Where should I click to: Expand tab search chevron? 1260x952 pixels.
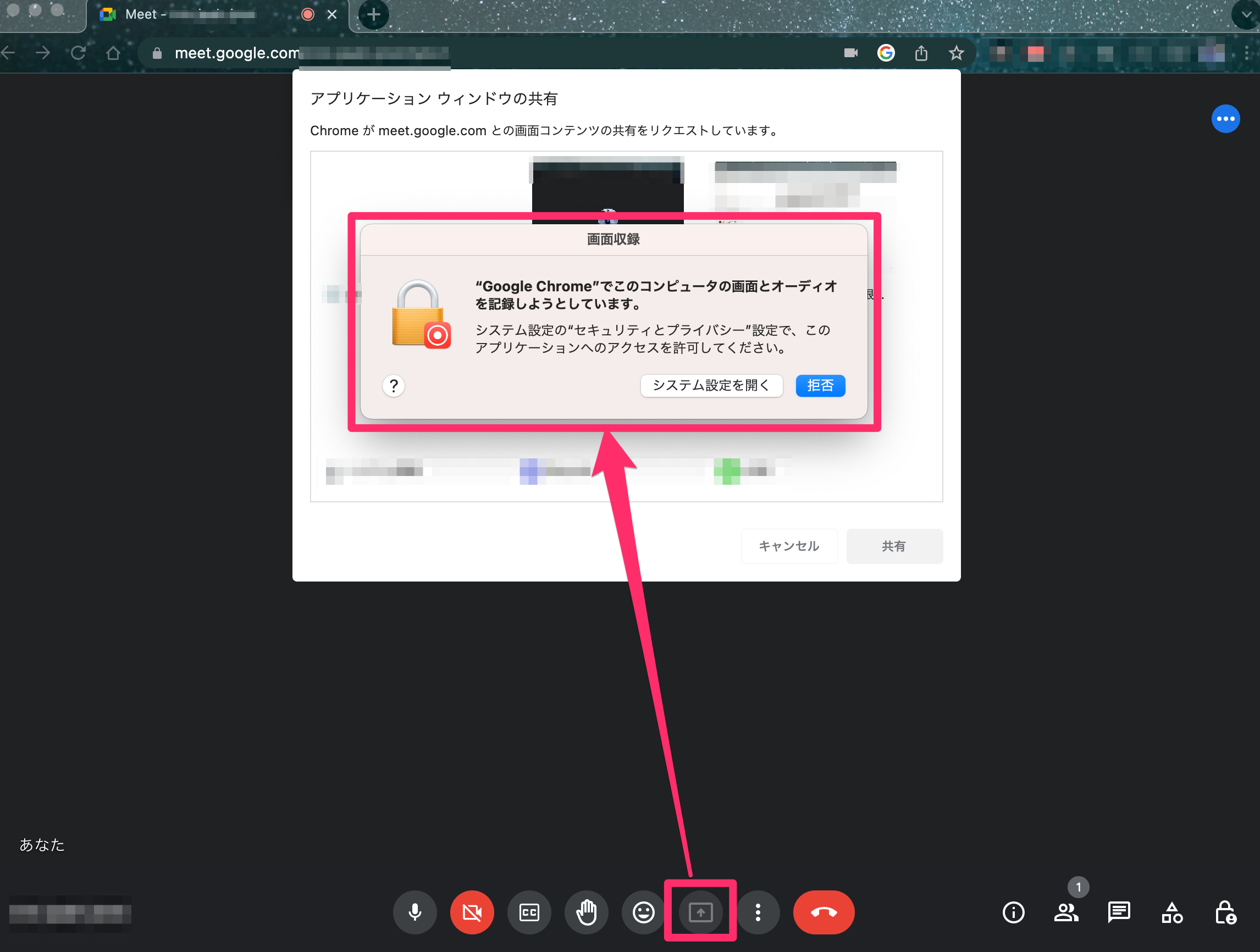[1246, 15]
